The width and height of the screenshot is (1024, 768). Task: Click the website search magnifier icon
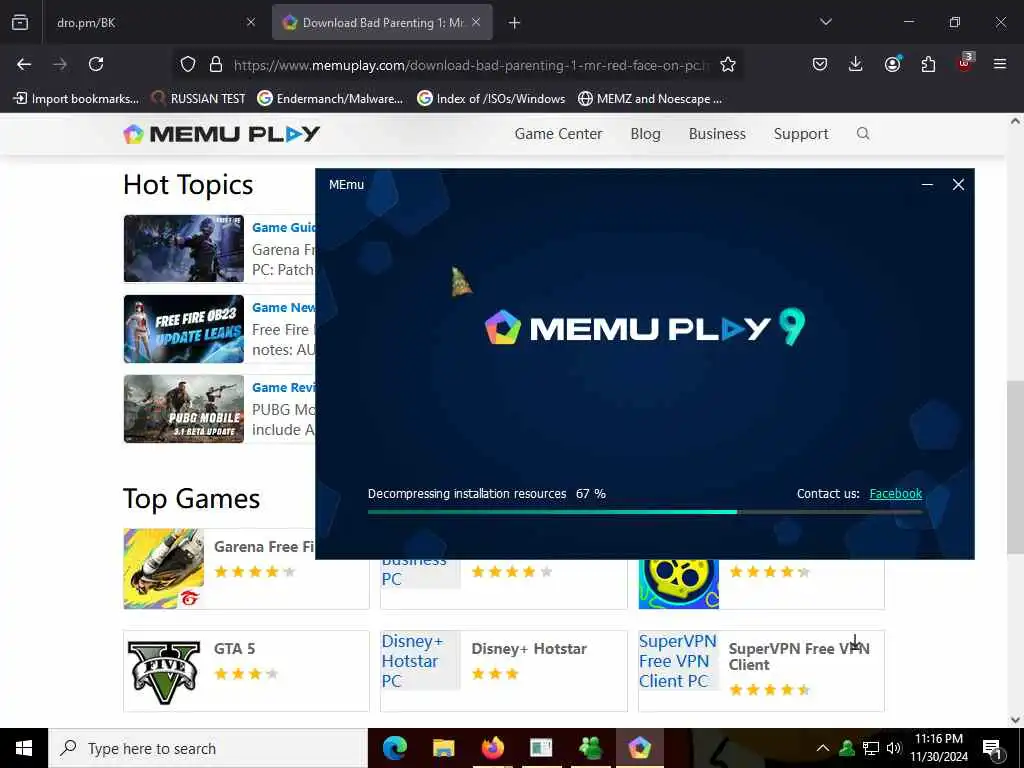tap(863, 134)
